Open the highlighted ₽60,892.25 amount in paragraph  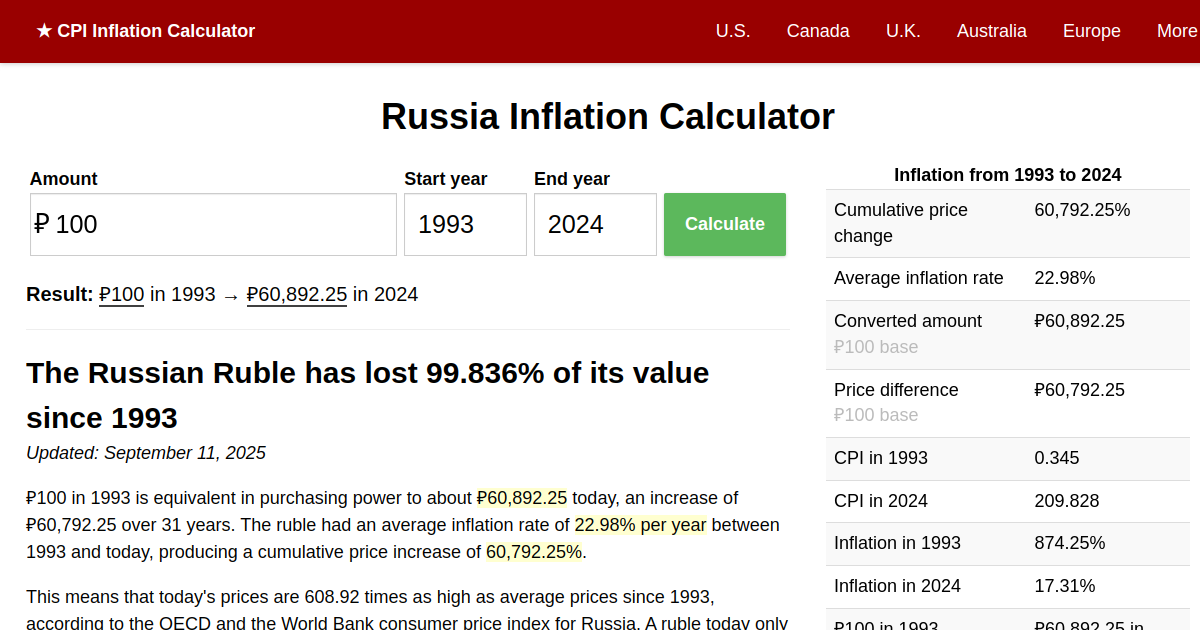pyautogui.click(x=521, y=497)
